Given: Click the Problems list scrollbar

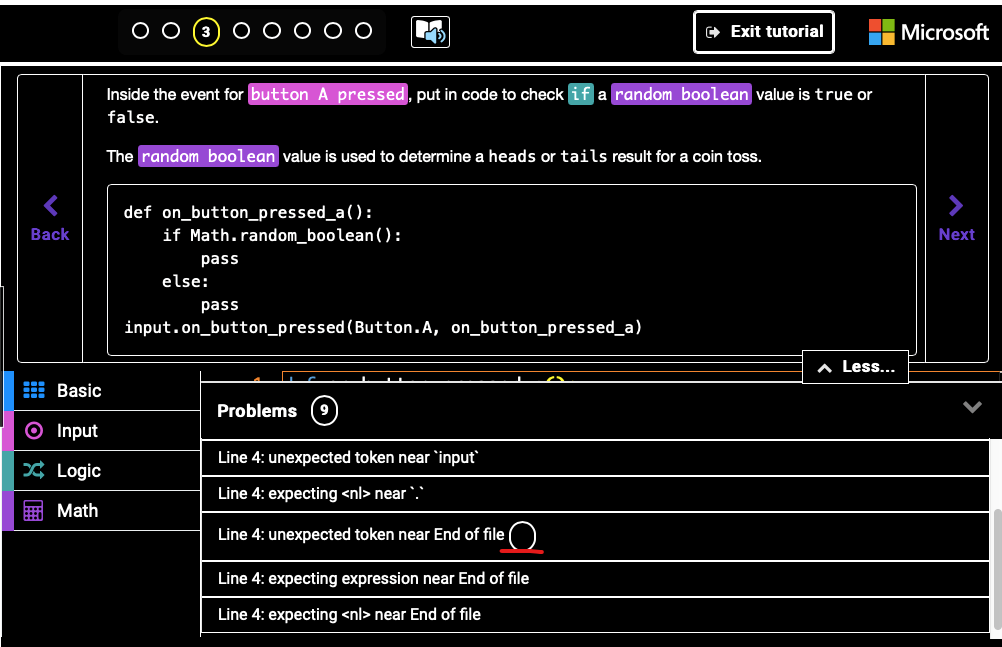Looking at the screenshot, I should tap(997, 569).
